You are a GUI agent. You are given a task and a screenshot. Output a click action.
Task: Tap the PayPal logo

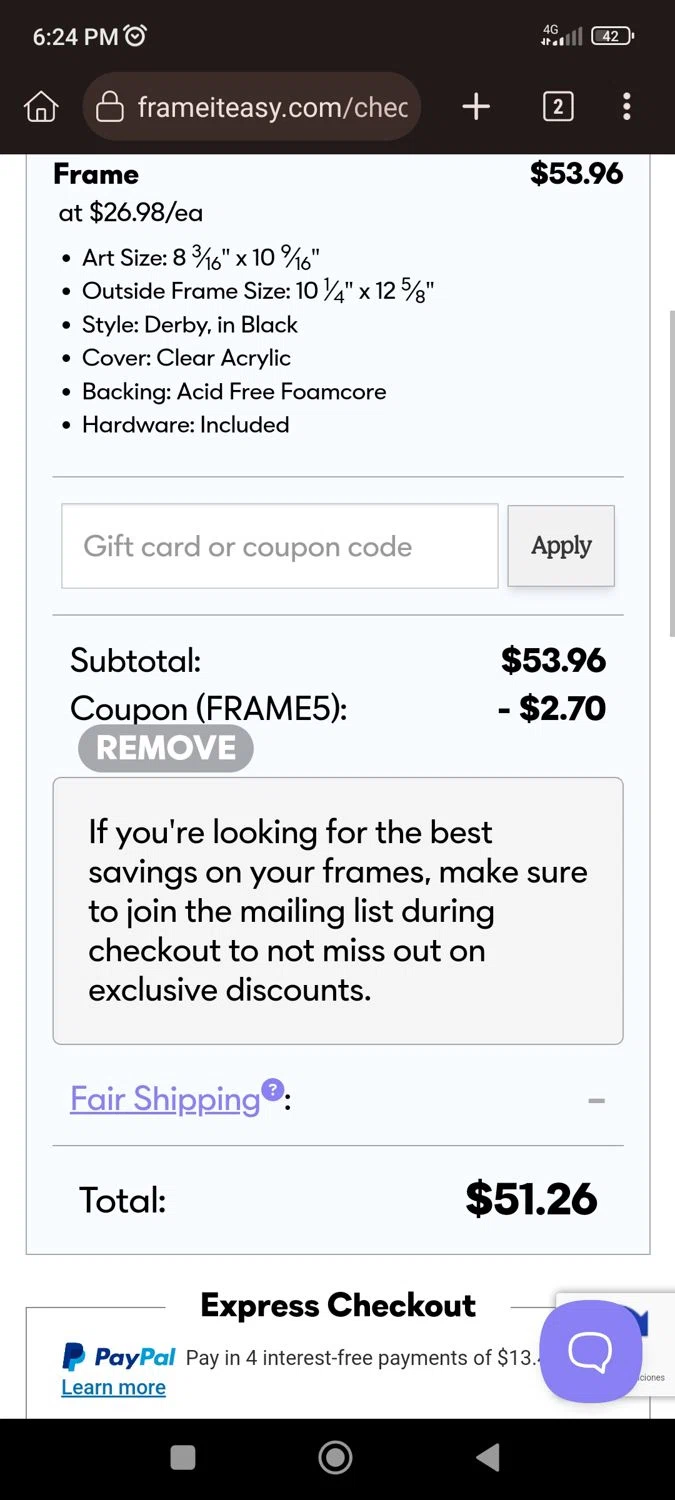tap(119, 1357)
